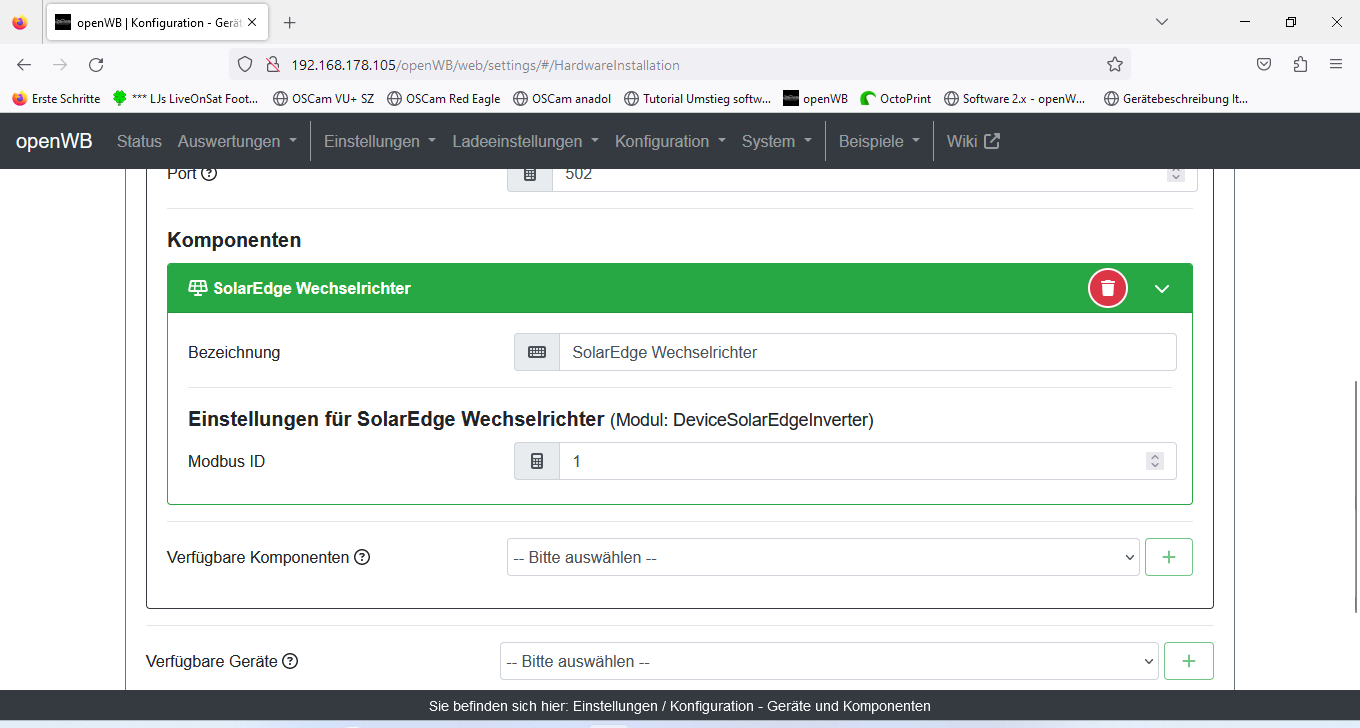Image resolution: width=1360 pixels, height=728 pixels.
Task: Open the list all tabs dropdown
Action: point(1162,22)
